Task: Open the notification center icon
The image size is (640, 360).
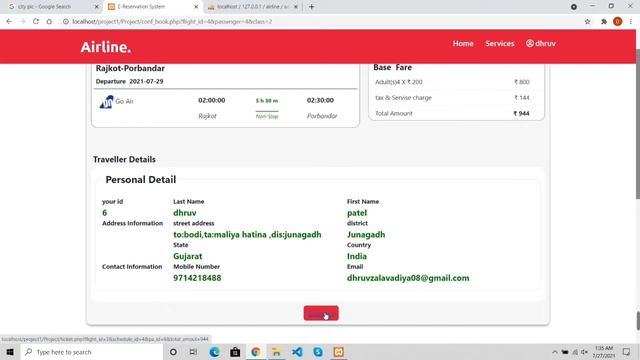Action: point(627,352)
